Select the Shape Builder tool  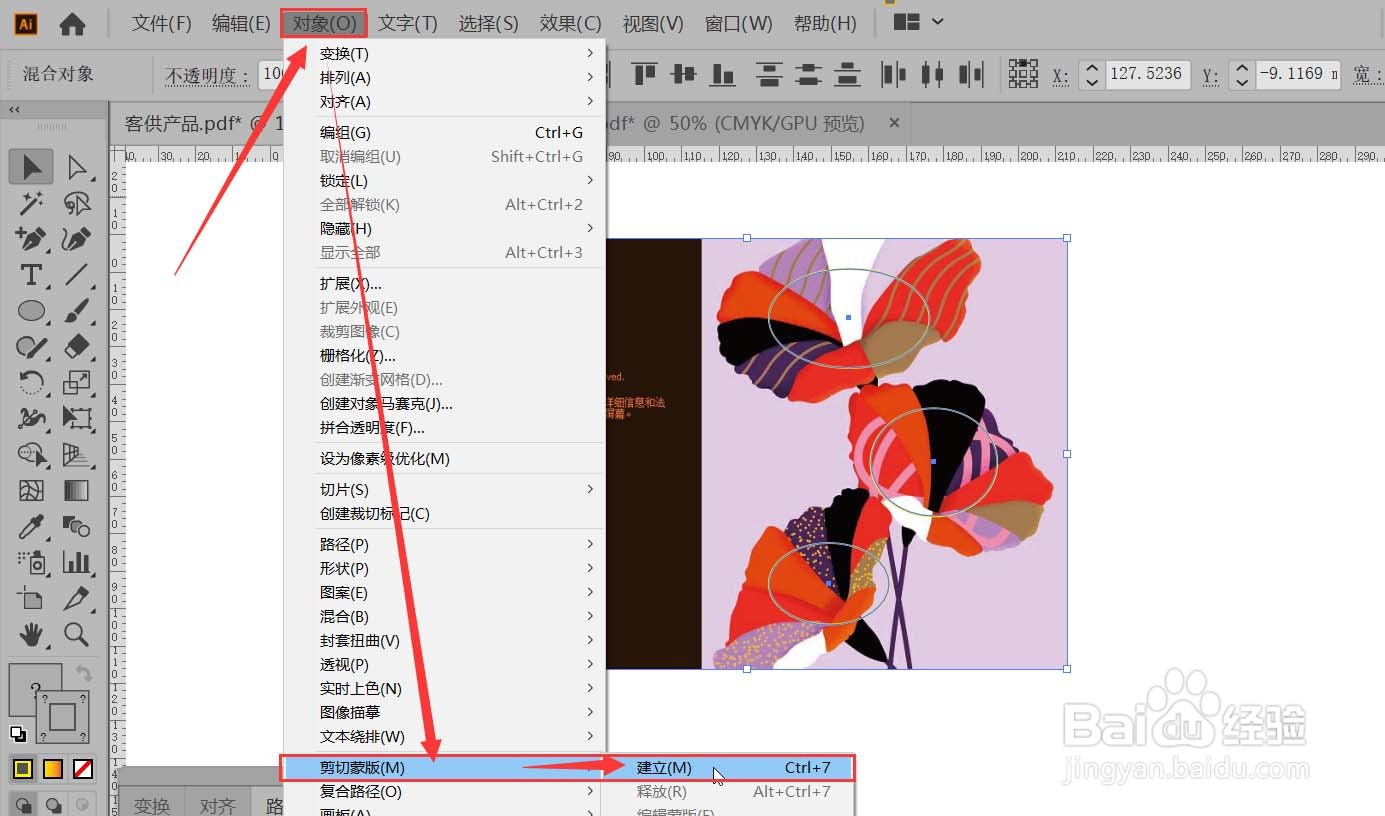(x=31, y=454)
